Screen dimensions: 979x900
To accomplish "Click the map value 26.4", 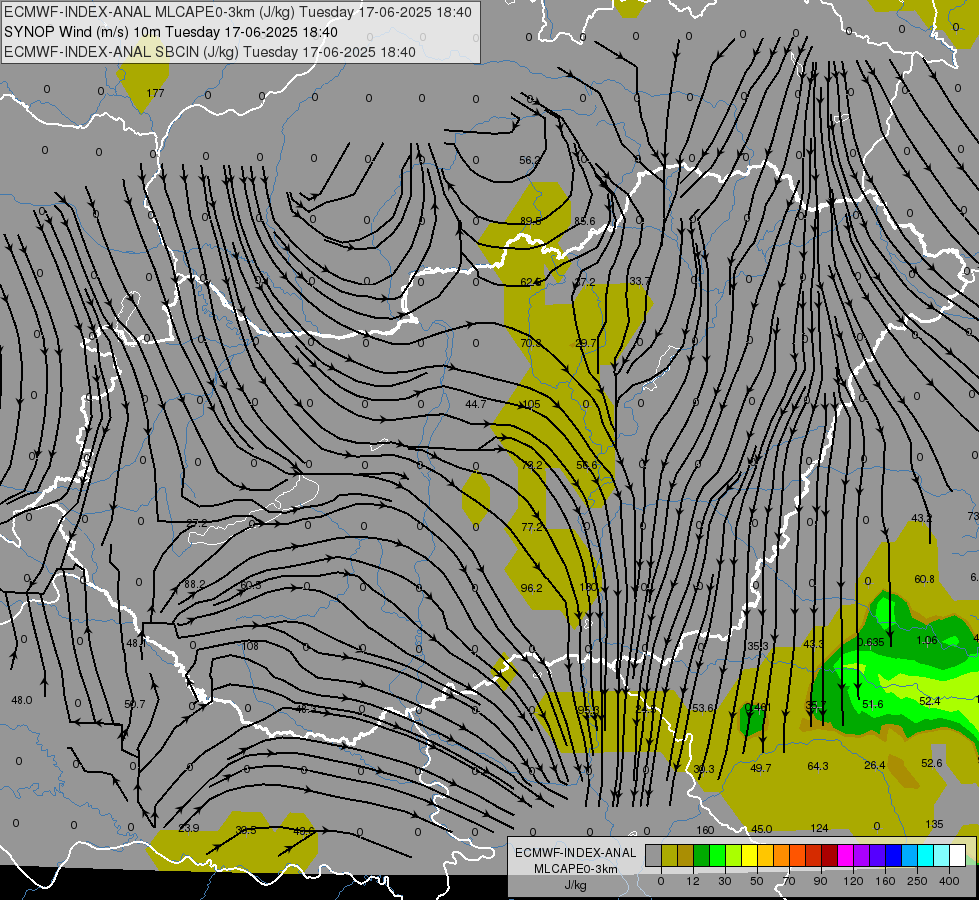I will click(x=875, y=765).
